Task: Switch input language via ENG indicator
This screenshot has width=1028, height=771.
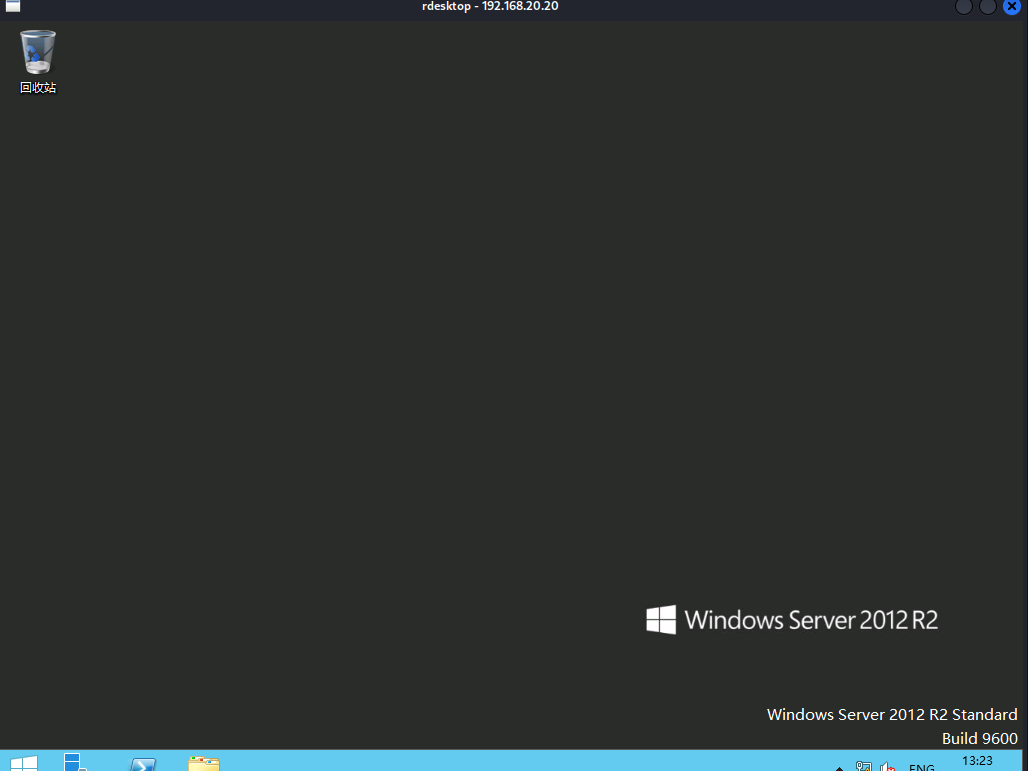Action: click(x=921, y=767)
